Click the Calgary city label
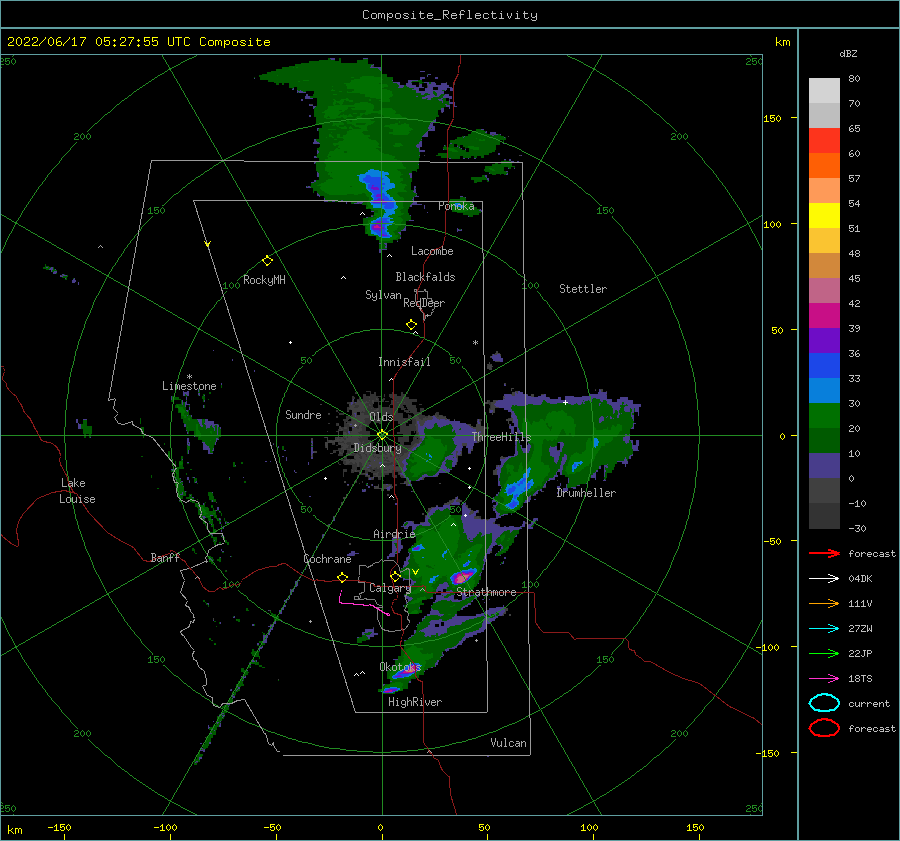900x841 pixels. click(390, 588)
